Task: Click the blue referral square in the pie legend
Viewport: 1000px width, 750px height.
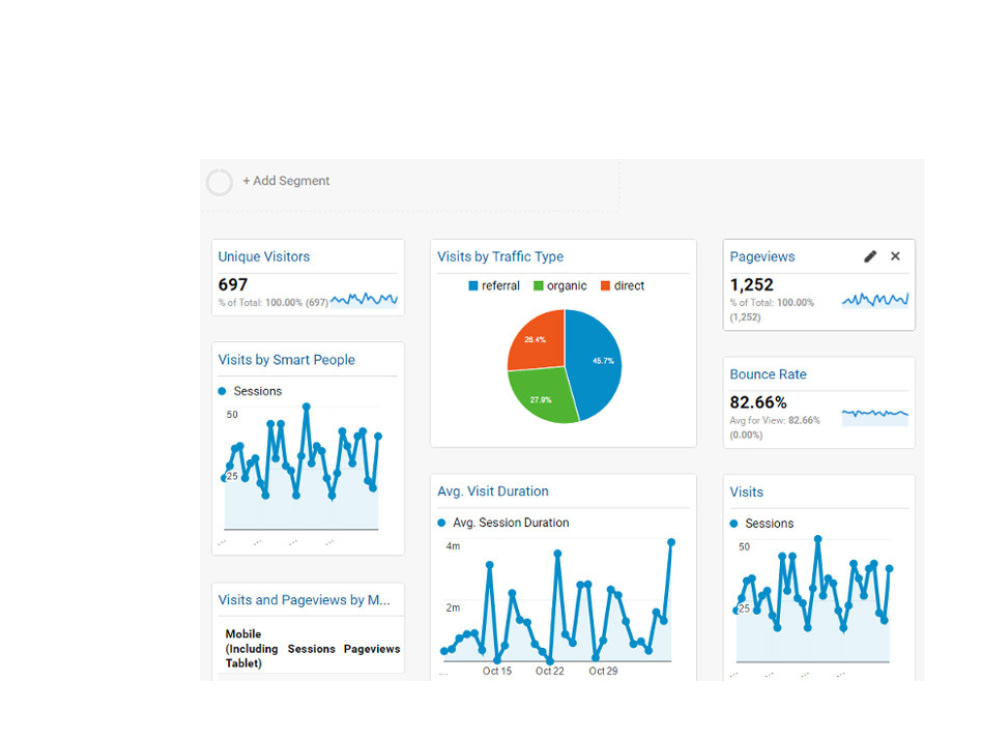Action: [474, 285]
